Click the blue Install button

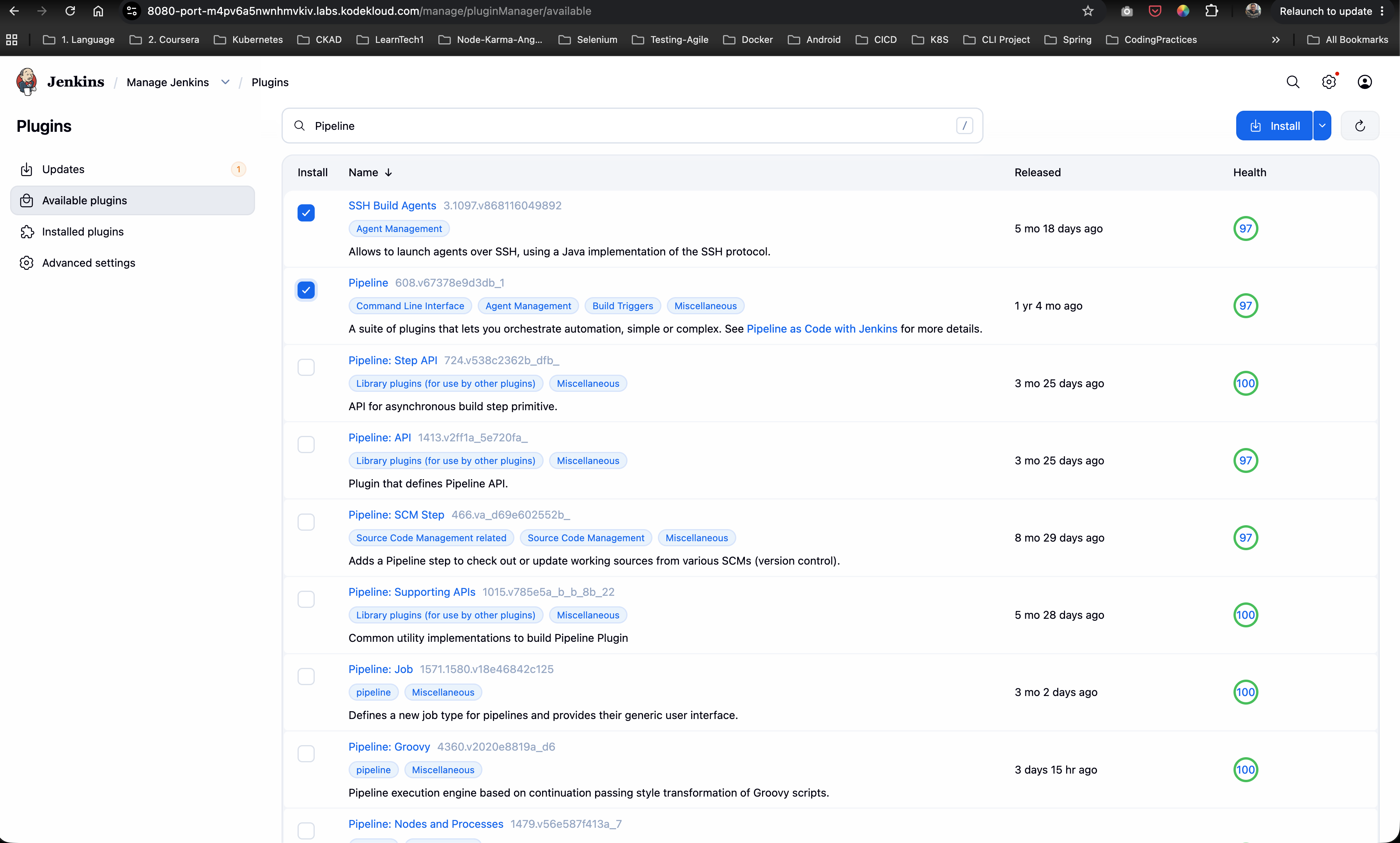coord(1274,126)
